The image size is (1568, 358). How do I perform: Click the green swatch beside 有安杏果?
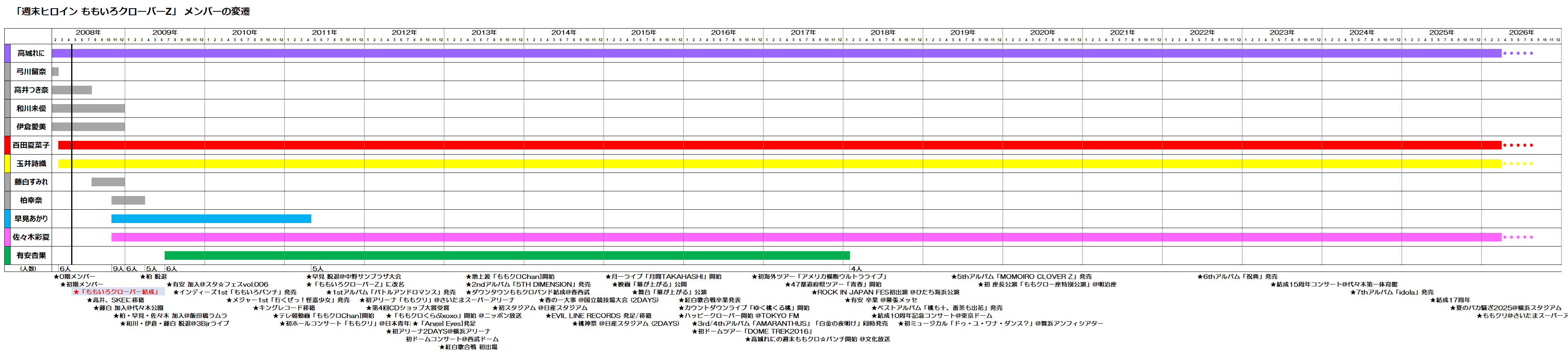tap(7, 255)
